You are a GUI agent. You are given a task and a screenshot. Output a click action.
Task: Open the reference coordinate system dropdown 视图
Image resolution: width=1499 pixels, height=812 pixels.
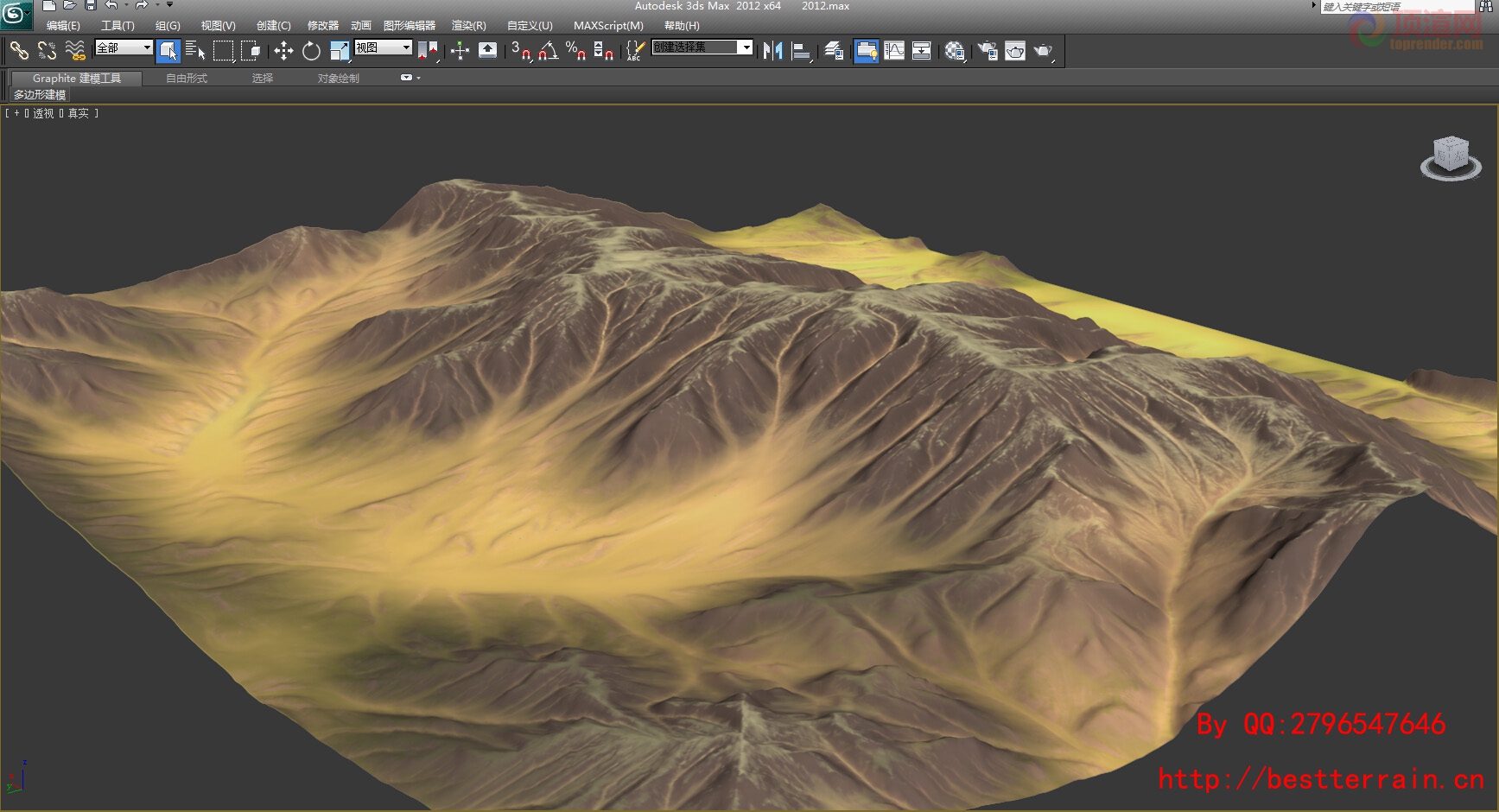coord(383,48)
